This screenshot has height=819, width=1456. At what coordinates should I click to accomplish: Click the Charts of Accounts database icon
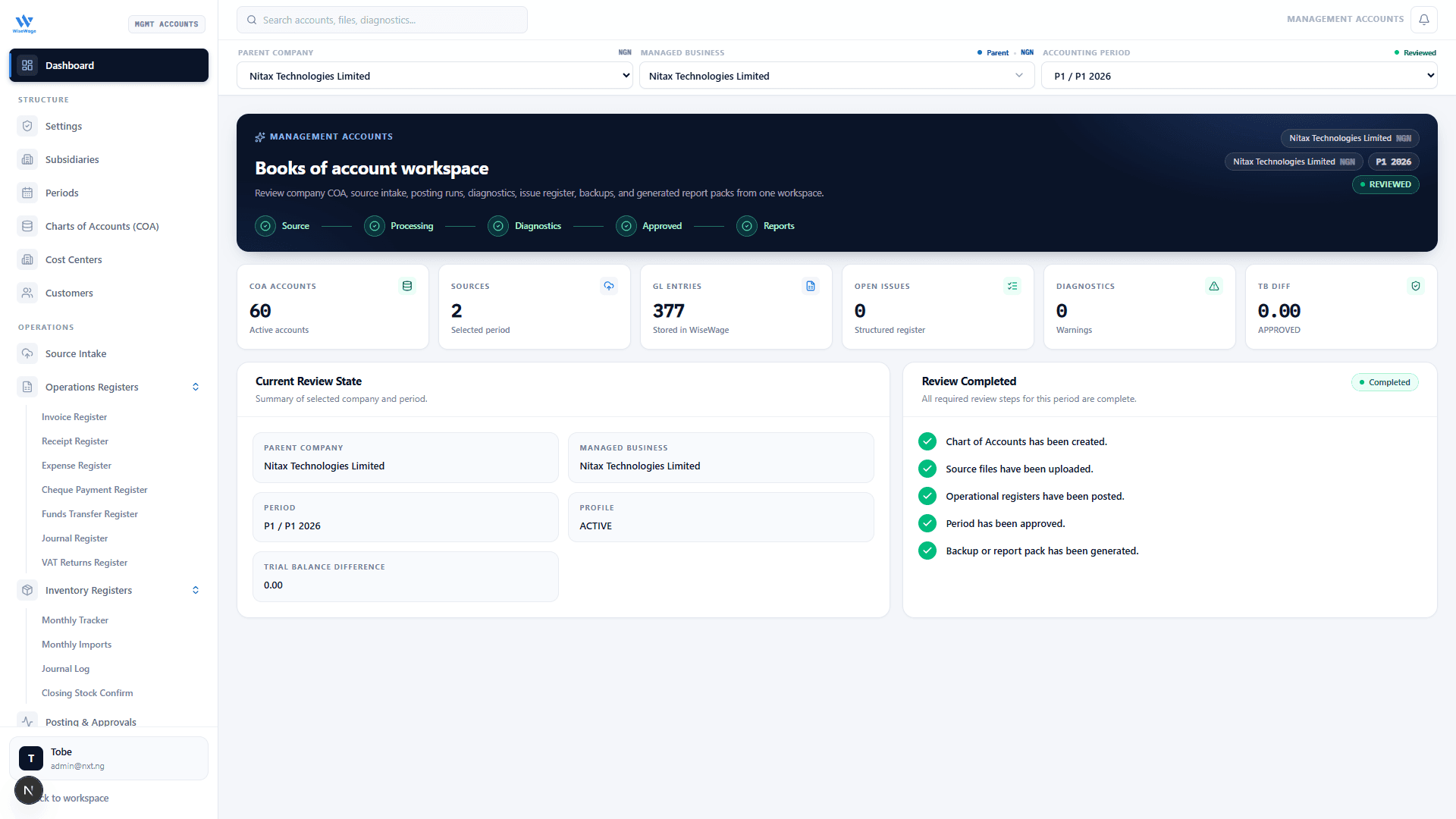(x=27, y=226)
